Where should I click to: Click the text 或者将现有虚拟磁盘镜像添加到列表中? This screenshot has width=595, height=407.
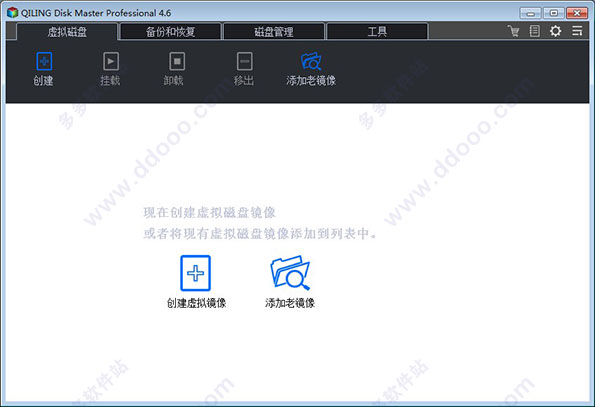[260, 234]
